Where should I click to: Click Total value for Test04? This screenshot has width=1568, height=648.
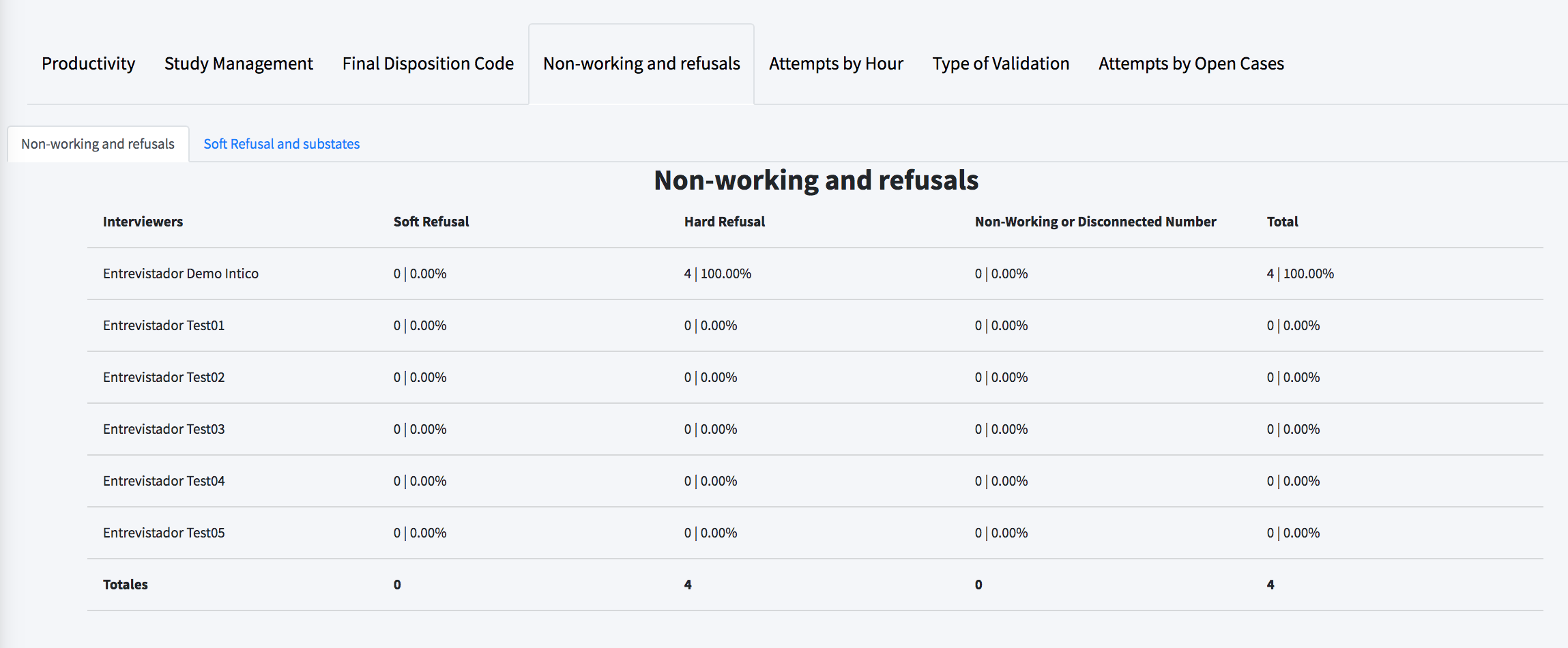(x=1293, y=481)
